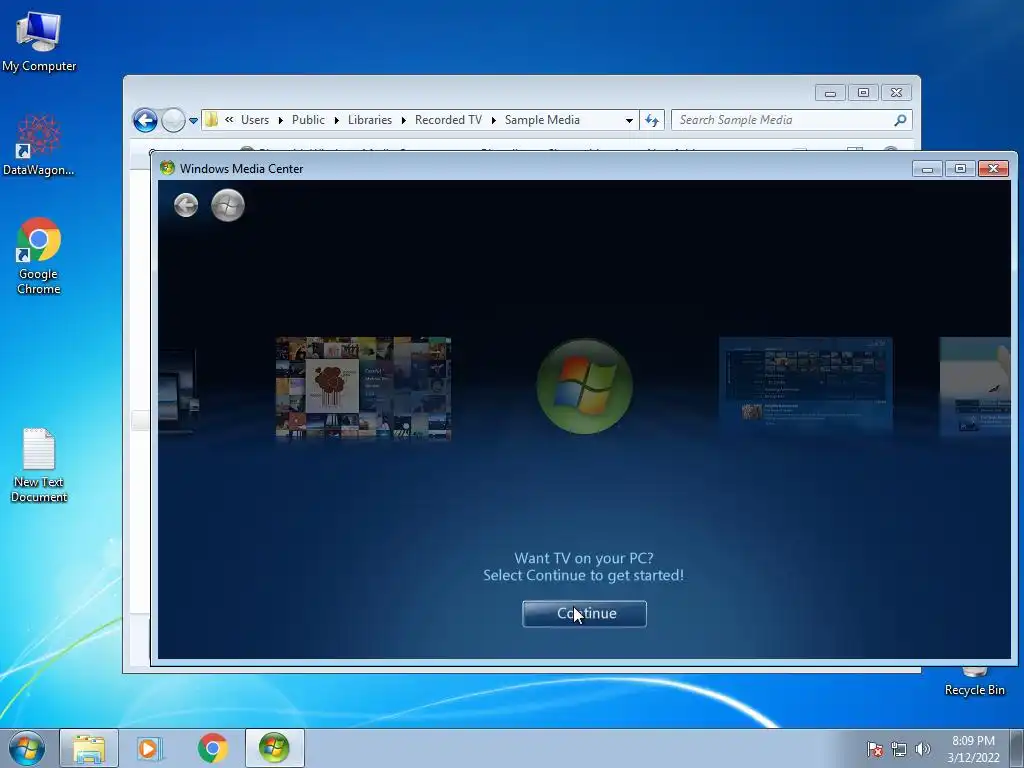Show hidden breadcrumb chevron in address bar
The width and height of the screenshot is (1024, 768).
[229, 120]
